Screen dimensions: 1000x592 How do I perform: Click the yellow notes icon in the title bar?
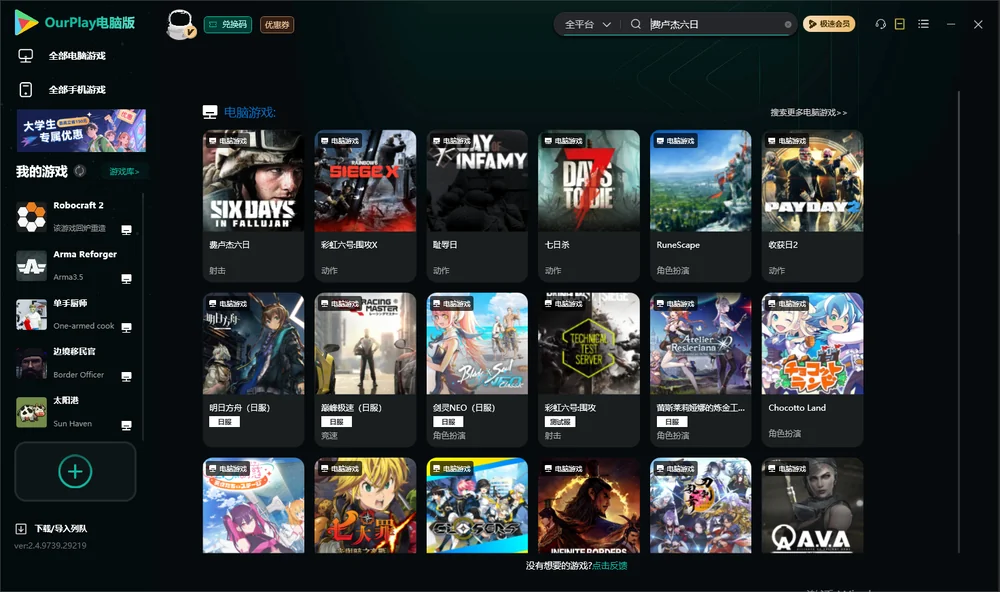pyautogui.click(x=899, y=24)
